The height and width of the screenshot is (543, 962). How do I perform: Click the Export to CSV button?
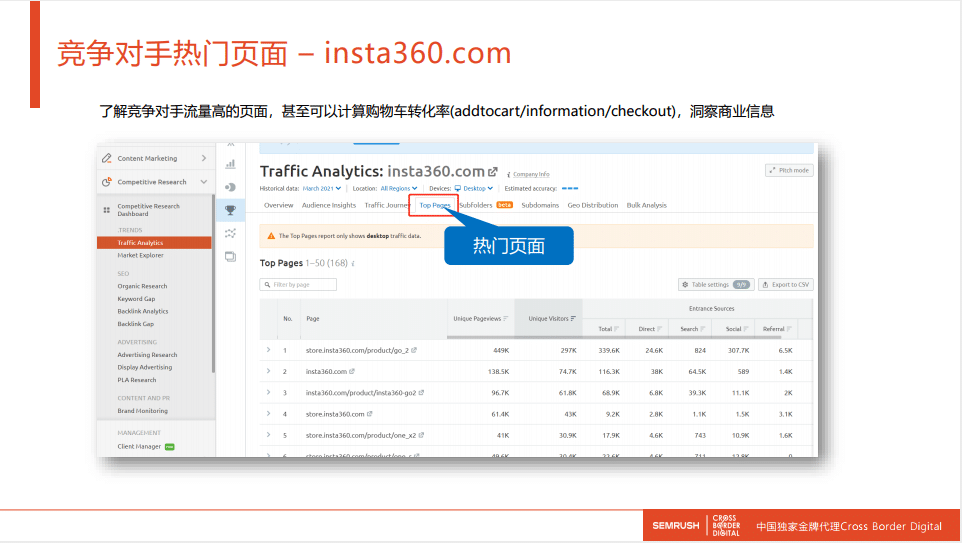coord(785,285)
